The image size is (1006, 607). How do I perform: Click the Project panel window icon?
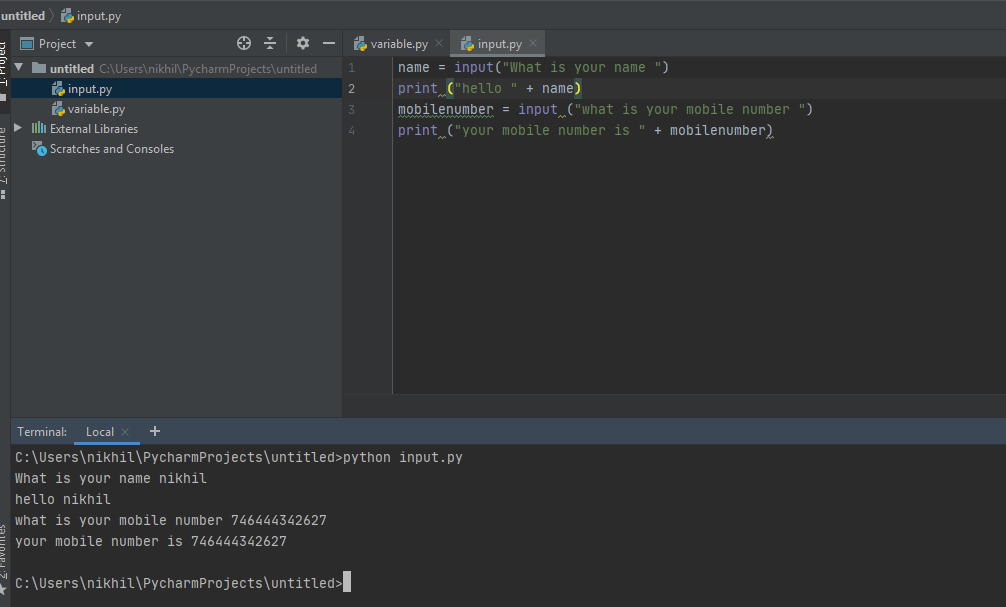[27, 44]
